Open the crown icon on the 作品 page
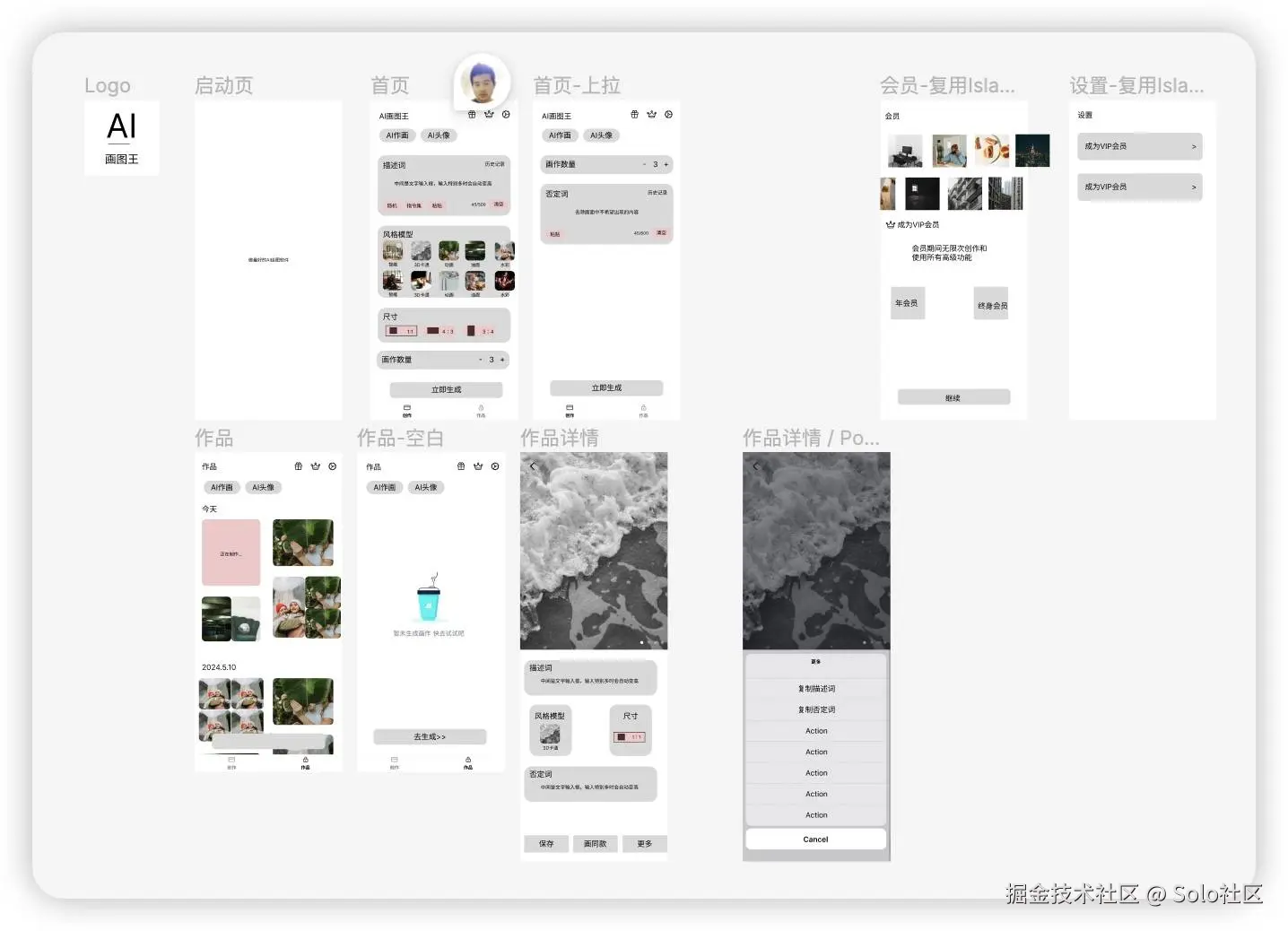1288x931 pixels. point(315,465)
